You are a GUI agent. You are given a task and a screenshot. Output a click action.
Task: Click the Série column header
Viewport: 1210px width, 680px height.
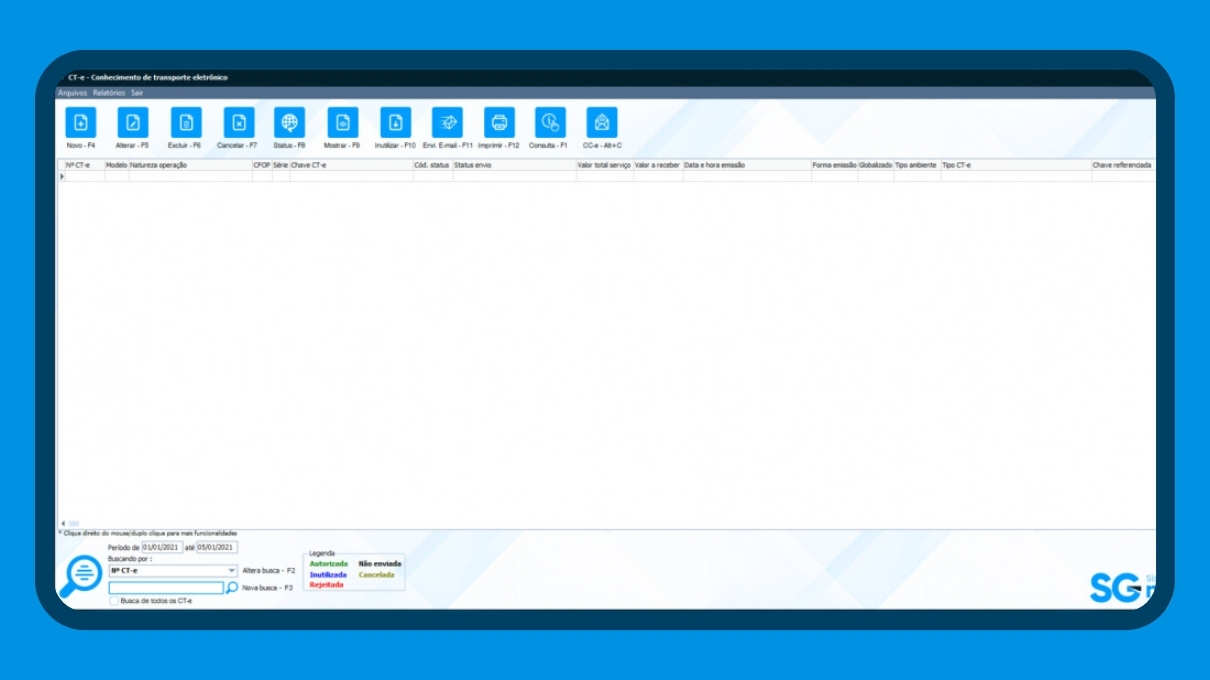281,165
